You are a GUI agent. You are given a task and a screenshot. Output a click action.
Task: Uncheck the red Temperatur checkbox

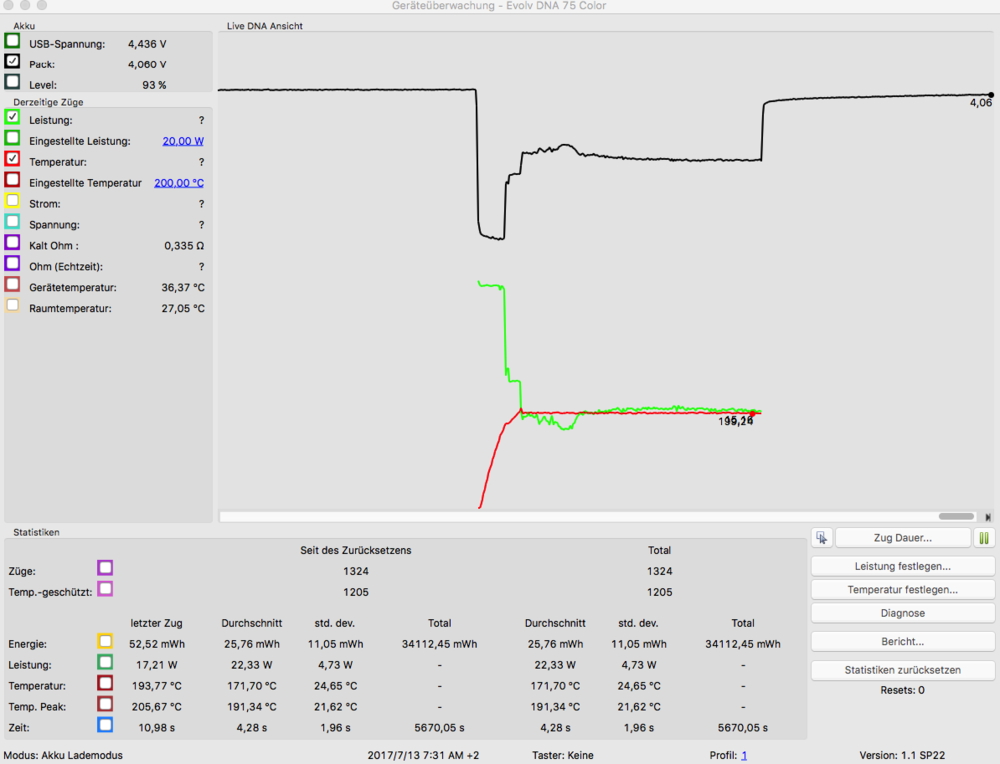coord(12,159)
